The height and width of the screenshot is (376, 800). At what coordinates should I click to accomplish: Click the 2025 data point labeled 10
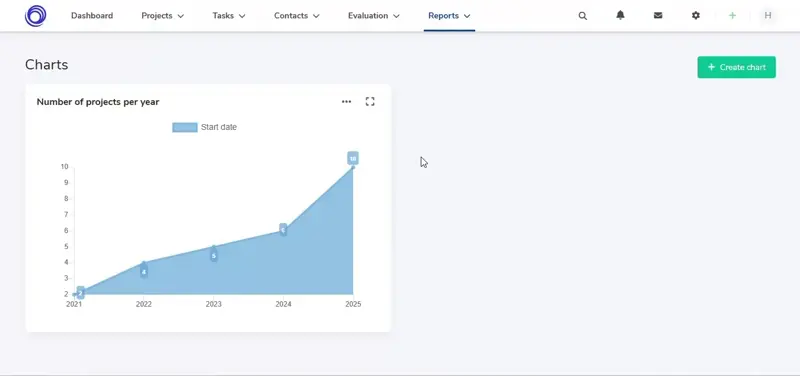click(x=353, y=159)
